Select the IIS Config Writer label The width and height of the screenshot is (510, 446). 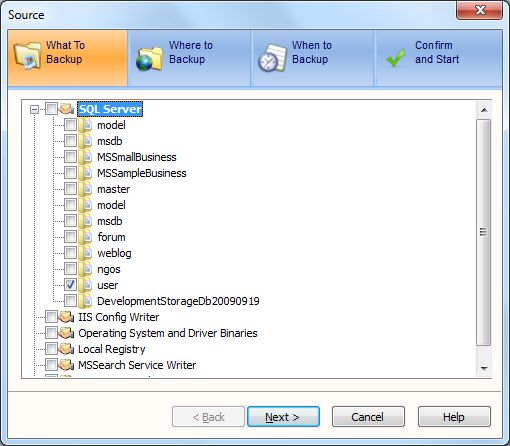(118, 317)
